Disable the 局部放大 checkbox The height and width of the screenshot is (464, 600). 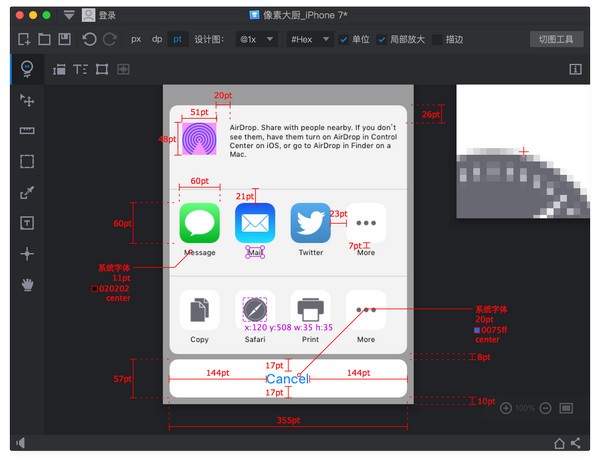(x=382, y=39)
